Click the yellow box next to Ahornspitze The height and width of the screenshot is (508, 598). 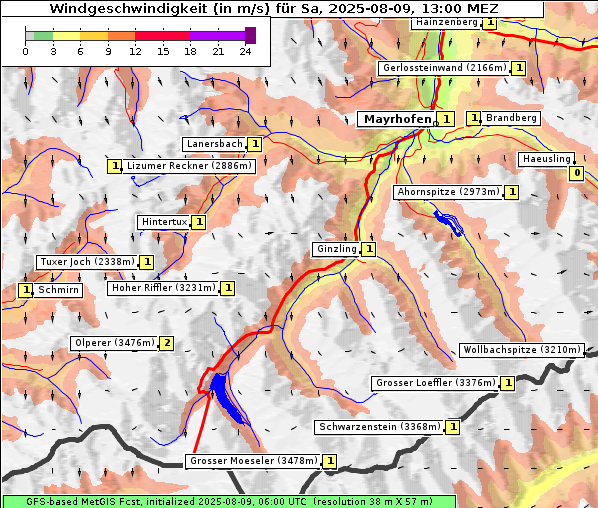511,192
